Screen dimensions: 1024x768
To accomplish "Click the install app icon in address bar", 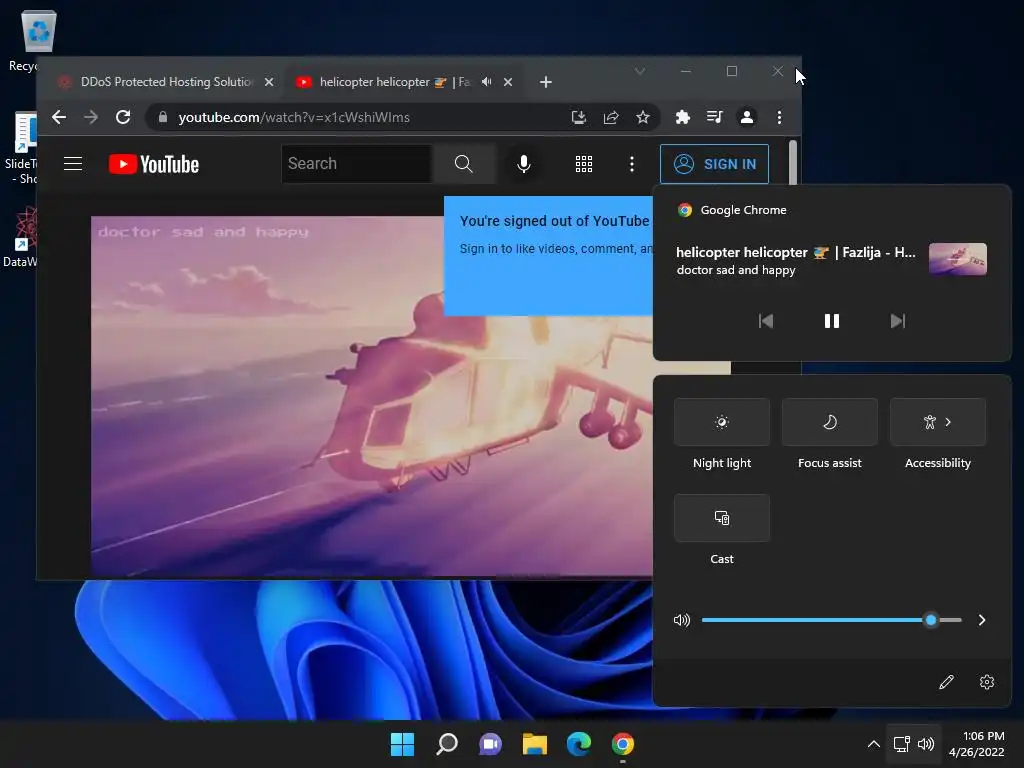I will click(579, 118).
